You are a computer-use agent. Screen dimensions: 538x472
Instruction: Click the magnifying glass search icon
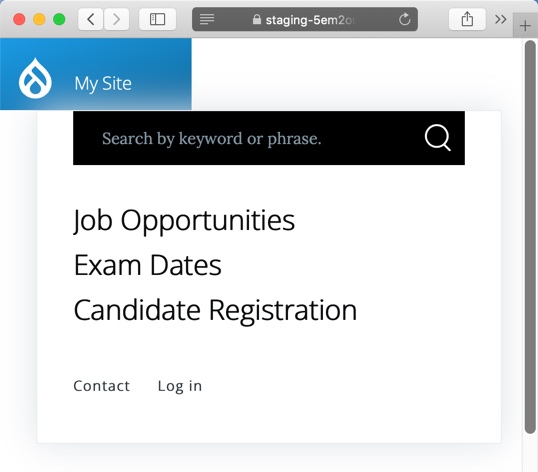[437, 138]
